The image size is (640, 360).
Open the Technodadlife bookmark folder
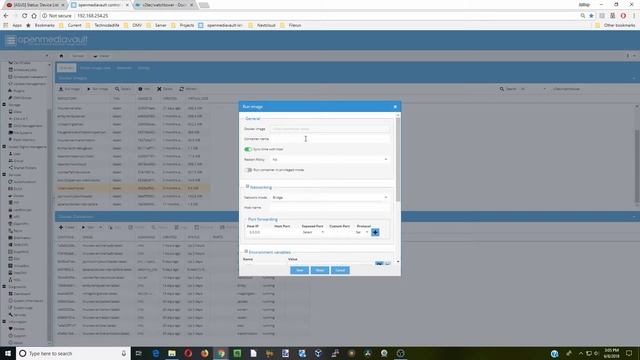pos(103,25)
